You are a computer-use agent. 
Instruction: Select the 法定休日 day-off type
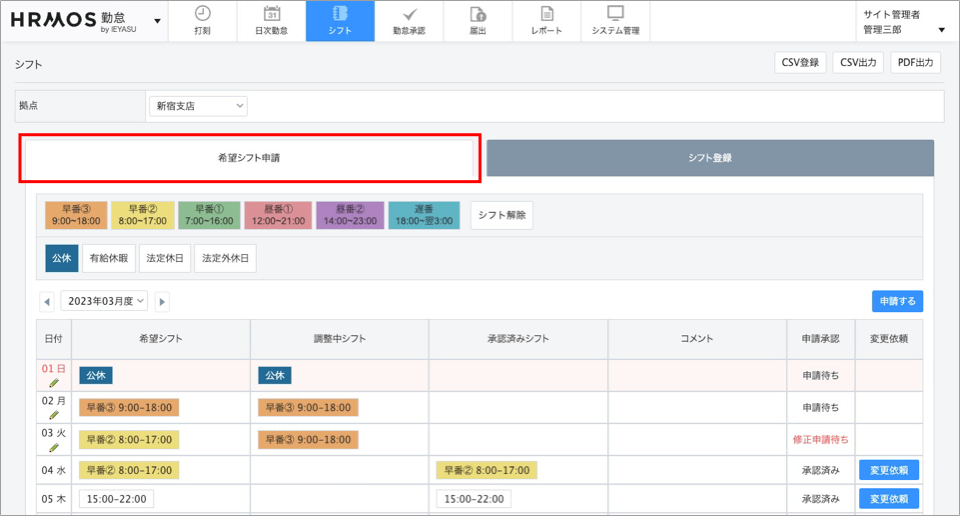(x=165, y=258)
